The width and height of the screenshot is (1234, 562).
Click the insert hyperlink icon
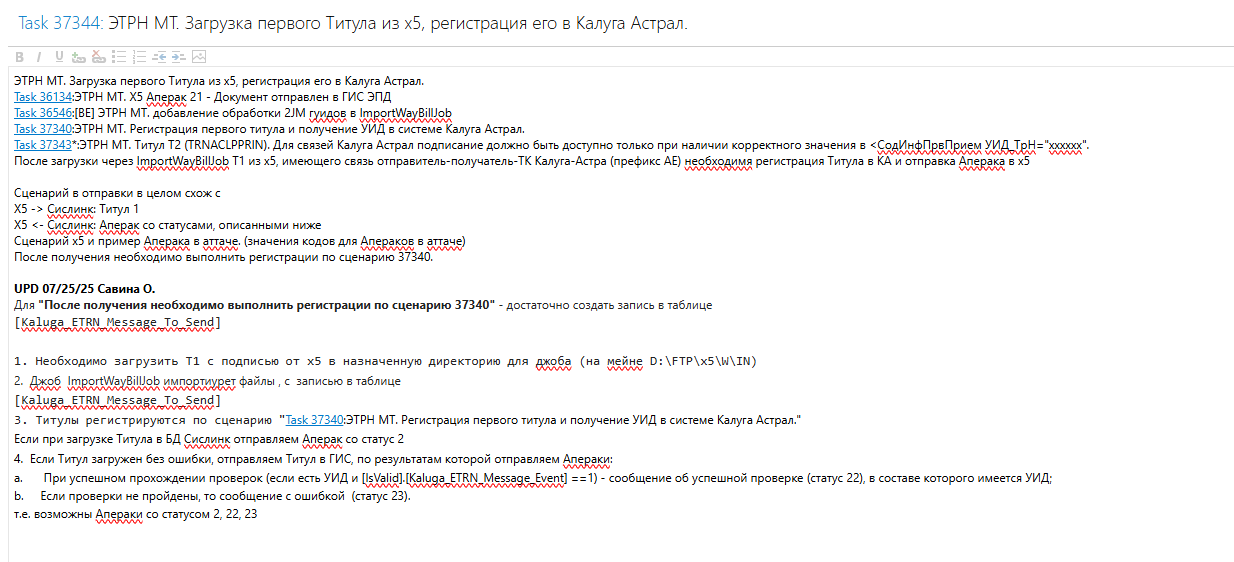pyautogui.click(x=79, y=57)
